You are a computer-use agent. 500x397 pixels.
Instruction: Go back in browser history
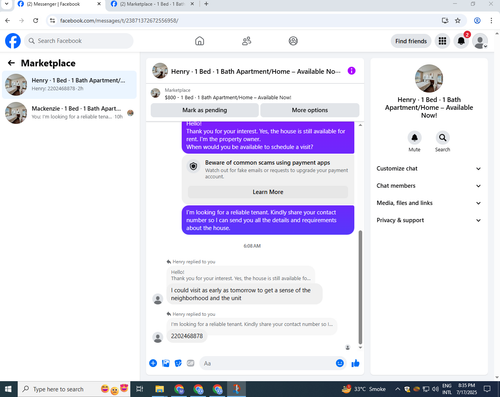(8, 21)
